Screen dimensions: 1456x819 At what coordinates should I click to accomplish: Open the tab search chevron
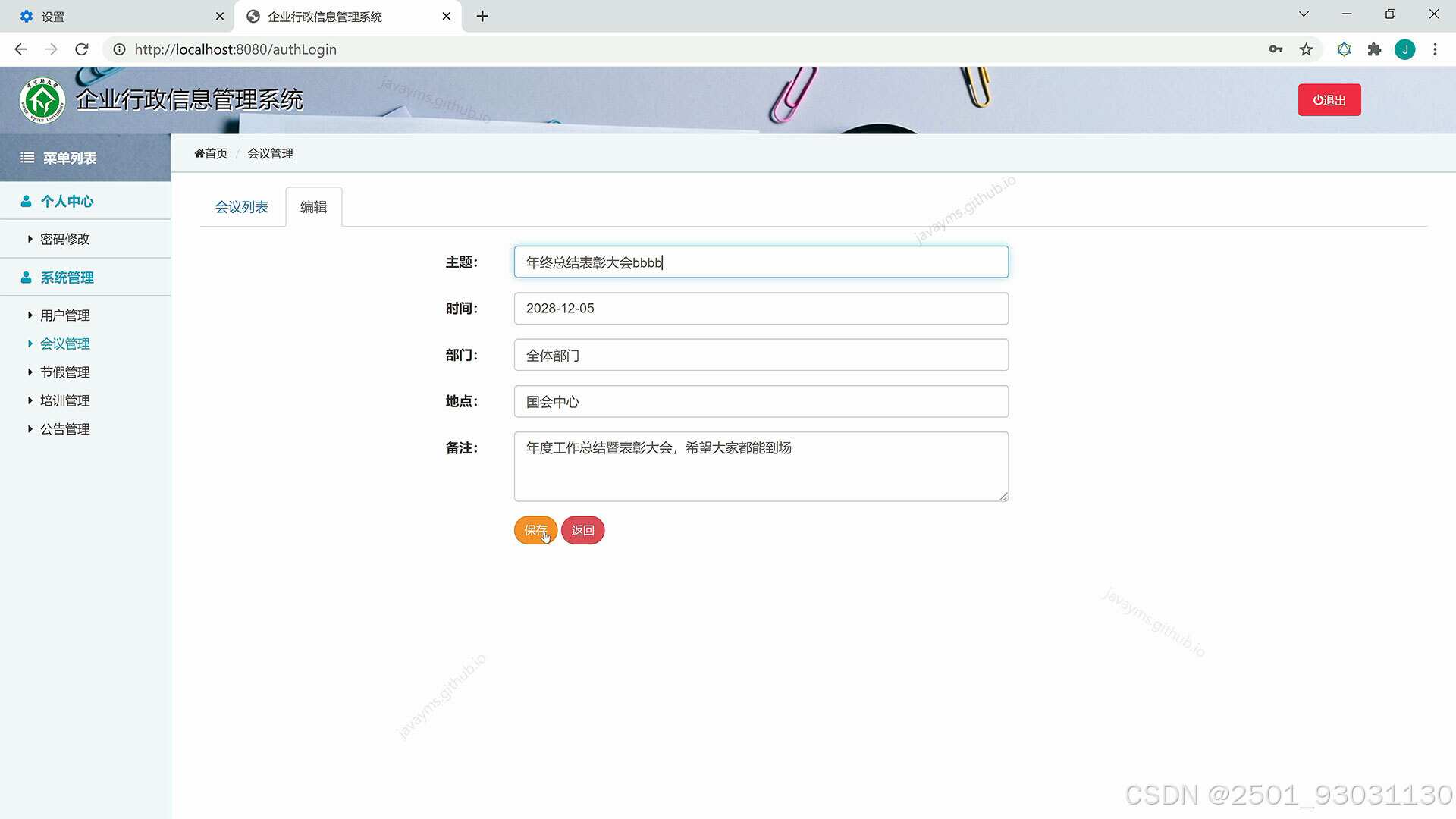(x=1304, y=14)
